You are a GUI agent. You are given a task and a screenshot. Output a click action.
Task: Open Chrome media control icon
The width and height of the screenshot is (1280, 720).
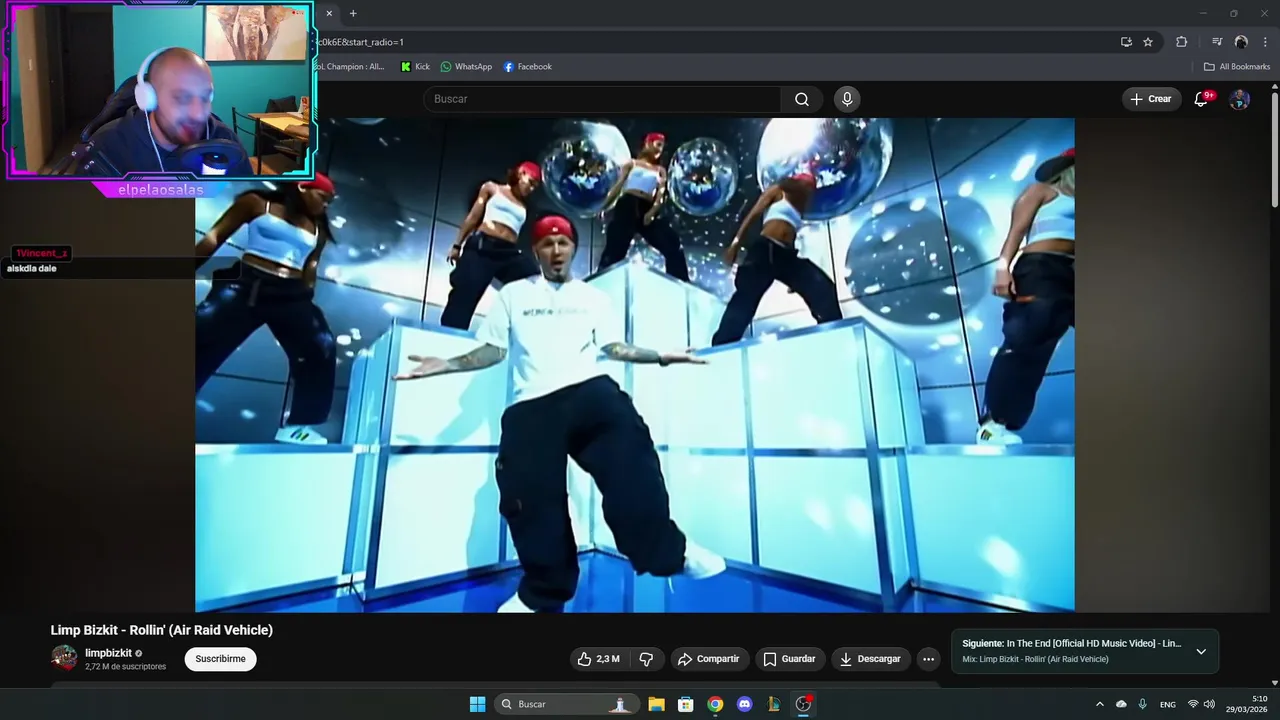point(1217,42)
